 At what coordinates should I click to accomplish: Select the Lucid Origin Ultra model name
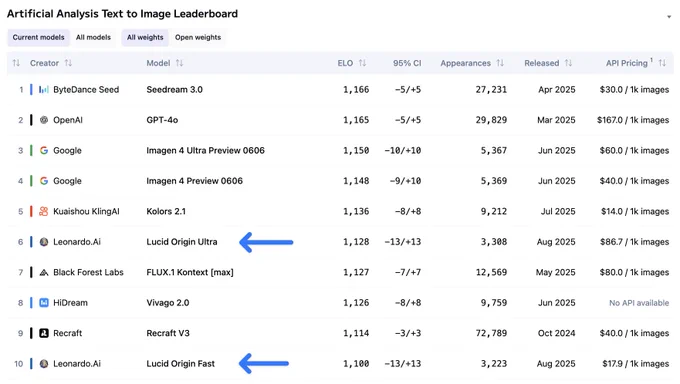[182, 242]
